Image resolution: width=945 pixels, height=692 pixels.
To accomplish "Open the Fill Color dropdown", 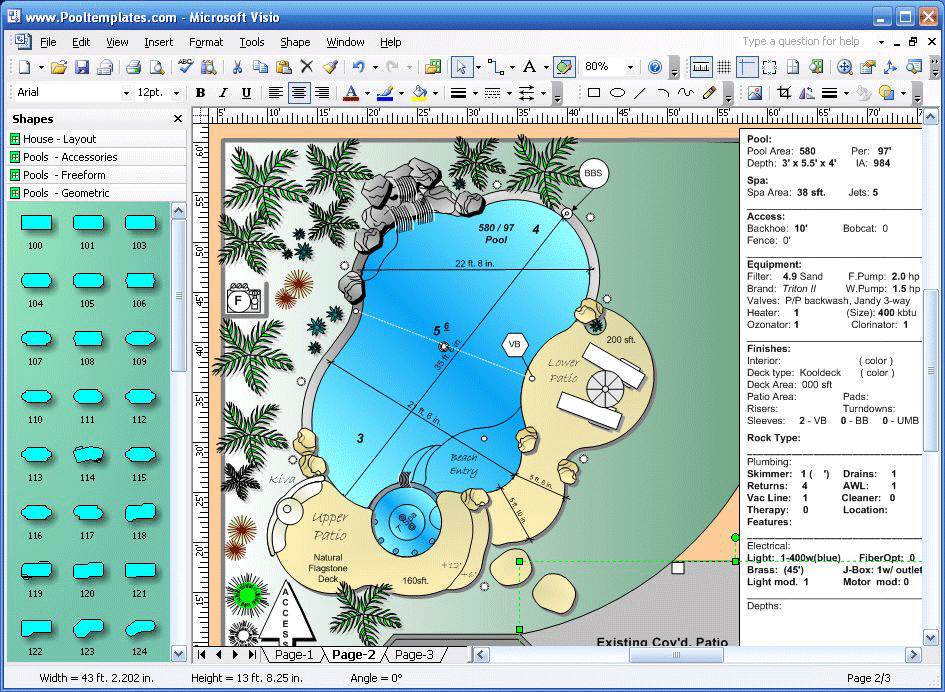I will point(433,93).
